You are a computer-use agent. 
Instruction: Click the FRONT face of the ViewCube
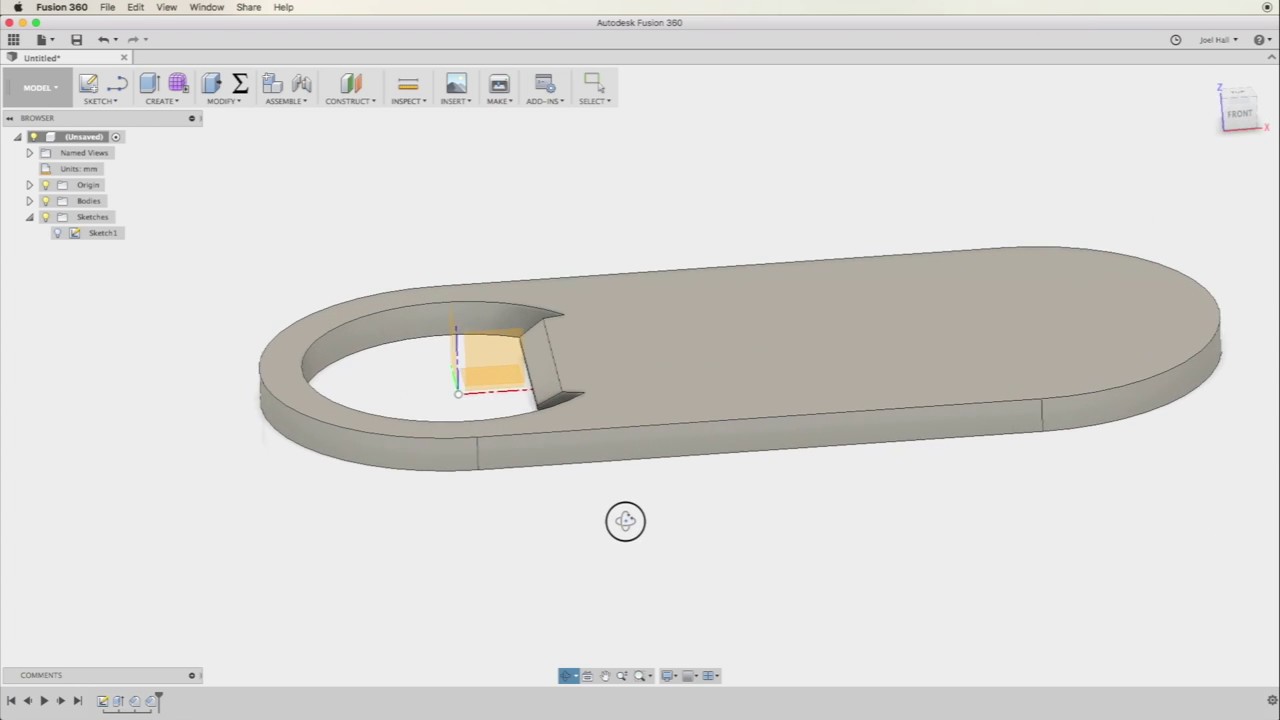tap(1240, 113)
